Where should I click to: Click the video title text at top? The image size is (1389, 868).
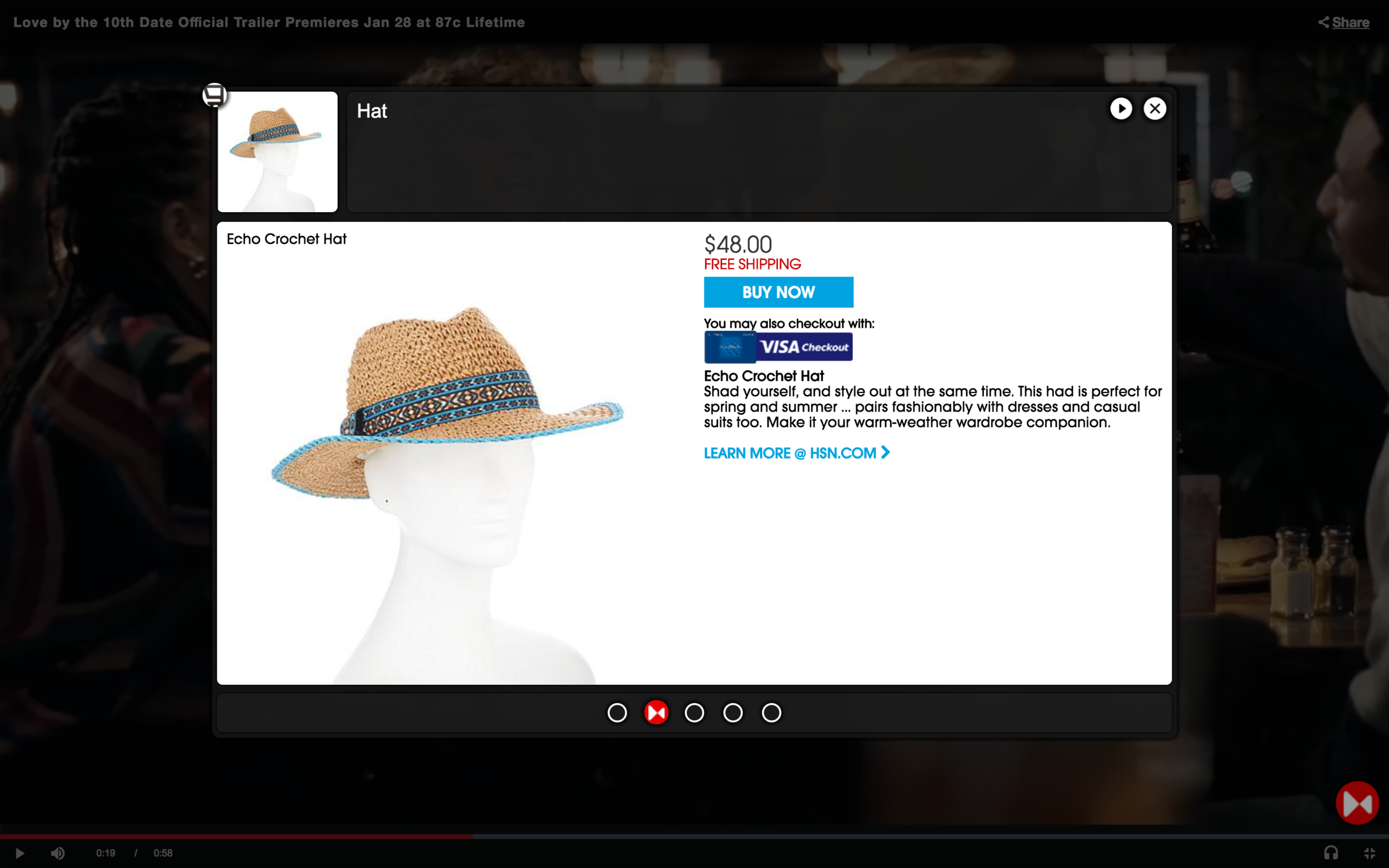pyautogui.click(x=269, y=22)
